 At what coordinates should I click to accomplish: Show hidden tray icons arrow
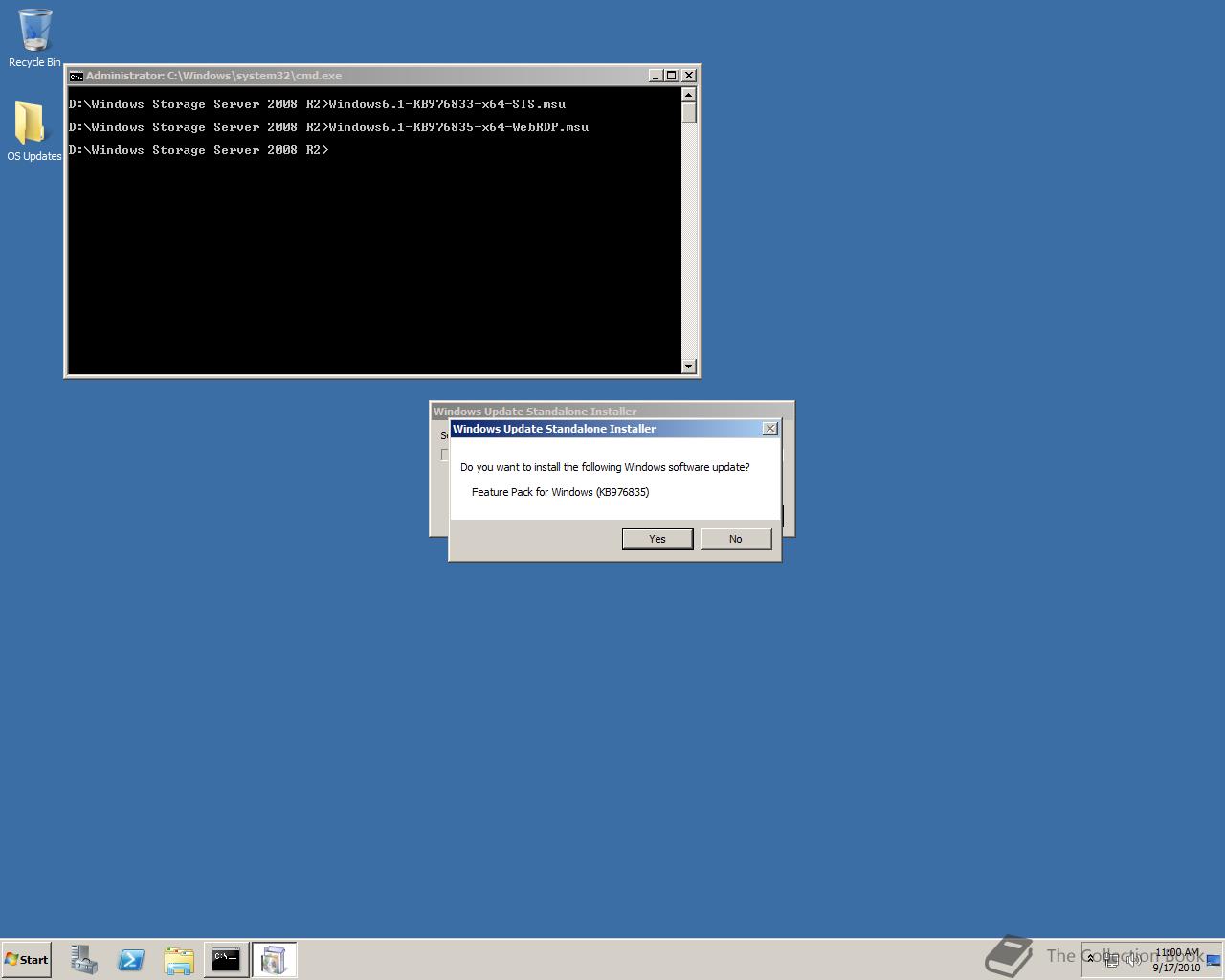click(x=1090, y=959)
